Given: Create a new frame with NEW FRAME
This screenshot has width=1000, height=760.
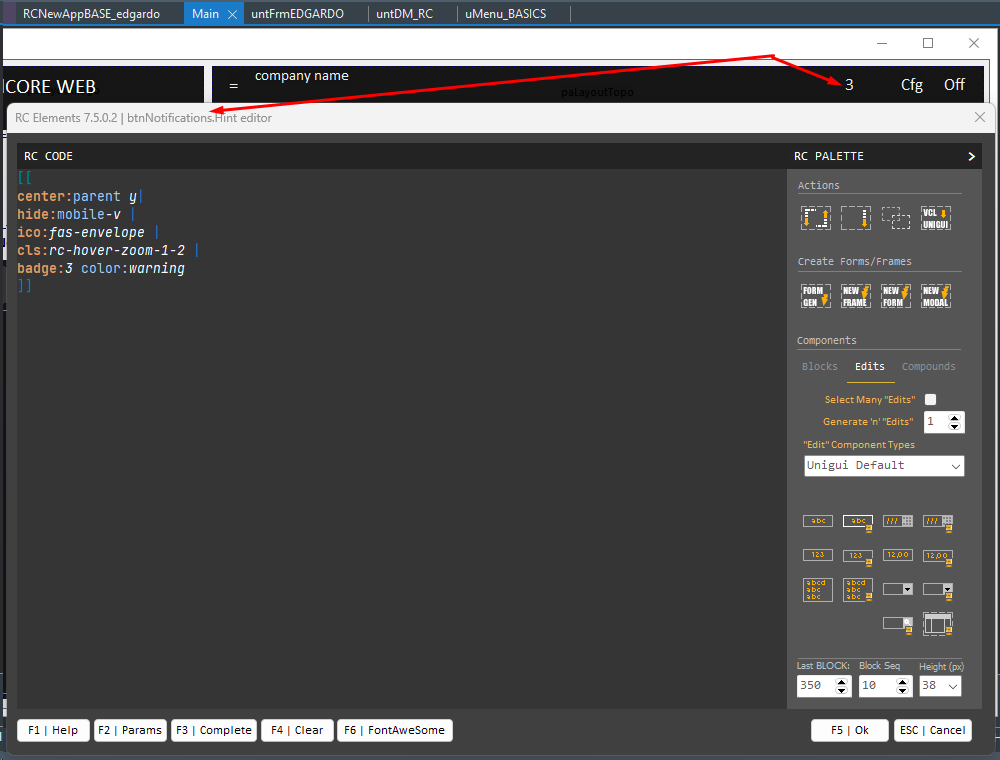Looking at the screenshot, I should 855,296.
